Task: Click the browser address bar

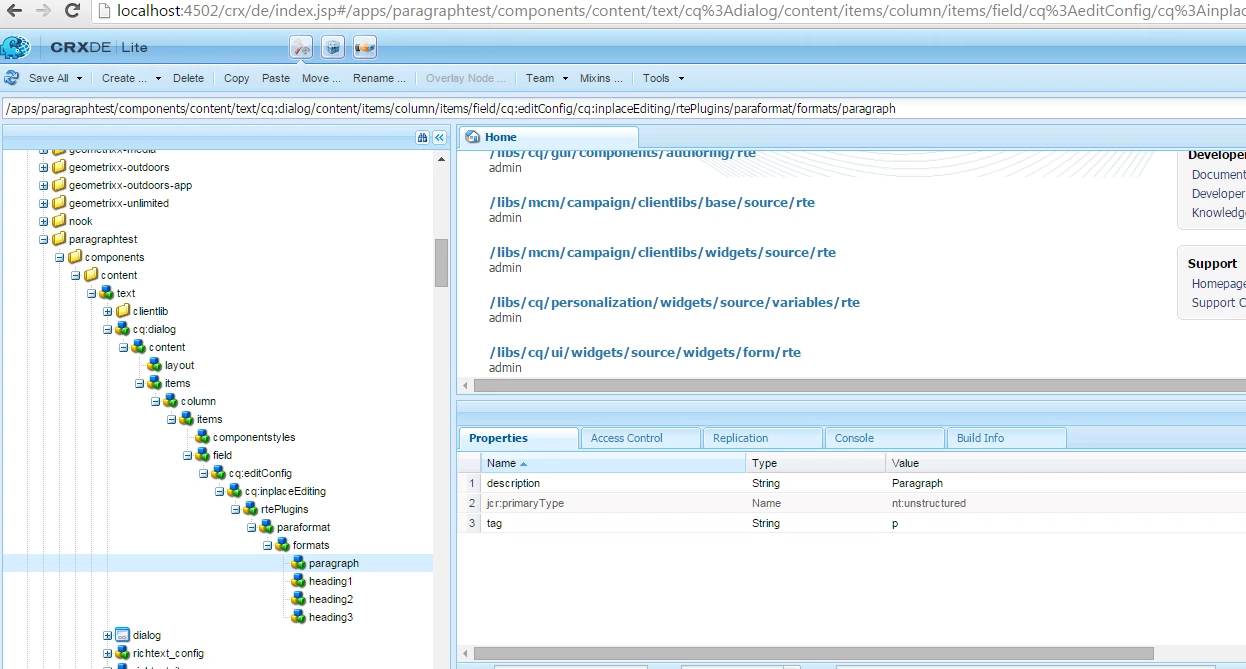Action: pos(670,11)
